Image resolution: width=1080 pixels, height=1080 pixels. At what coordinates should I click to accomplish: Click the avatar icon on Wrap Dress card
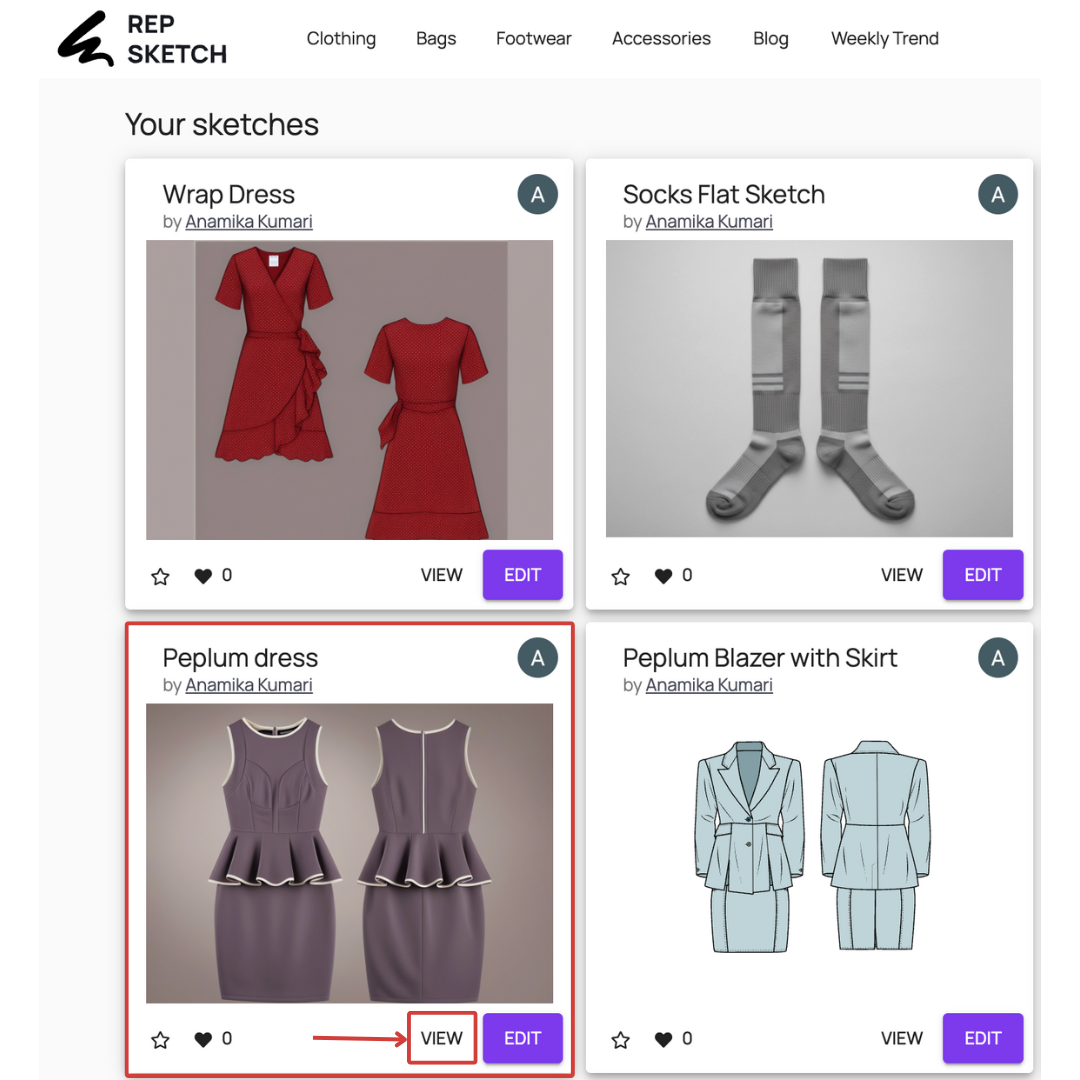click(x=538, y=194)
